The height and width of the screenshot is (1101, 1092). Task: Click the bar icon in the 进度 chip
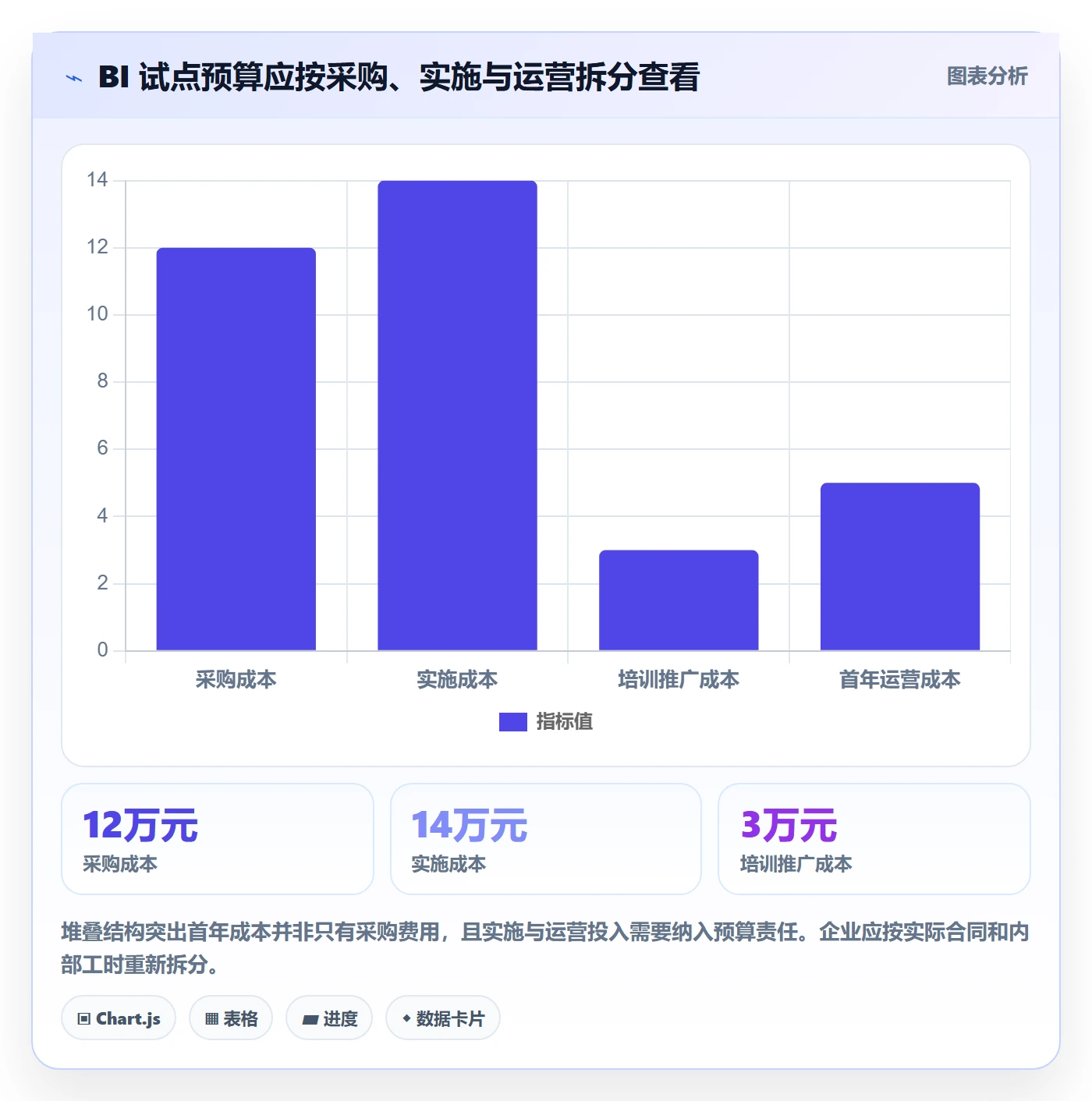[x=310, y=1020]
